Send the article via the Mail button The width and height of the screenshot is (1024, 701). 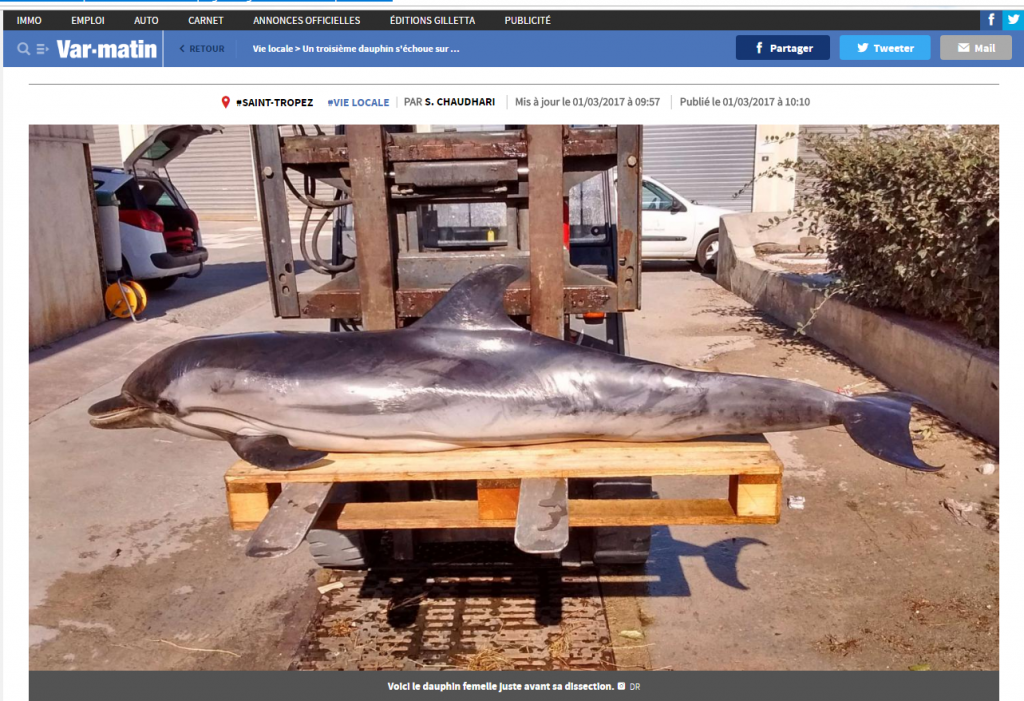coord(975,48)
